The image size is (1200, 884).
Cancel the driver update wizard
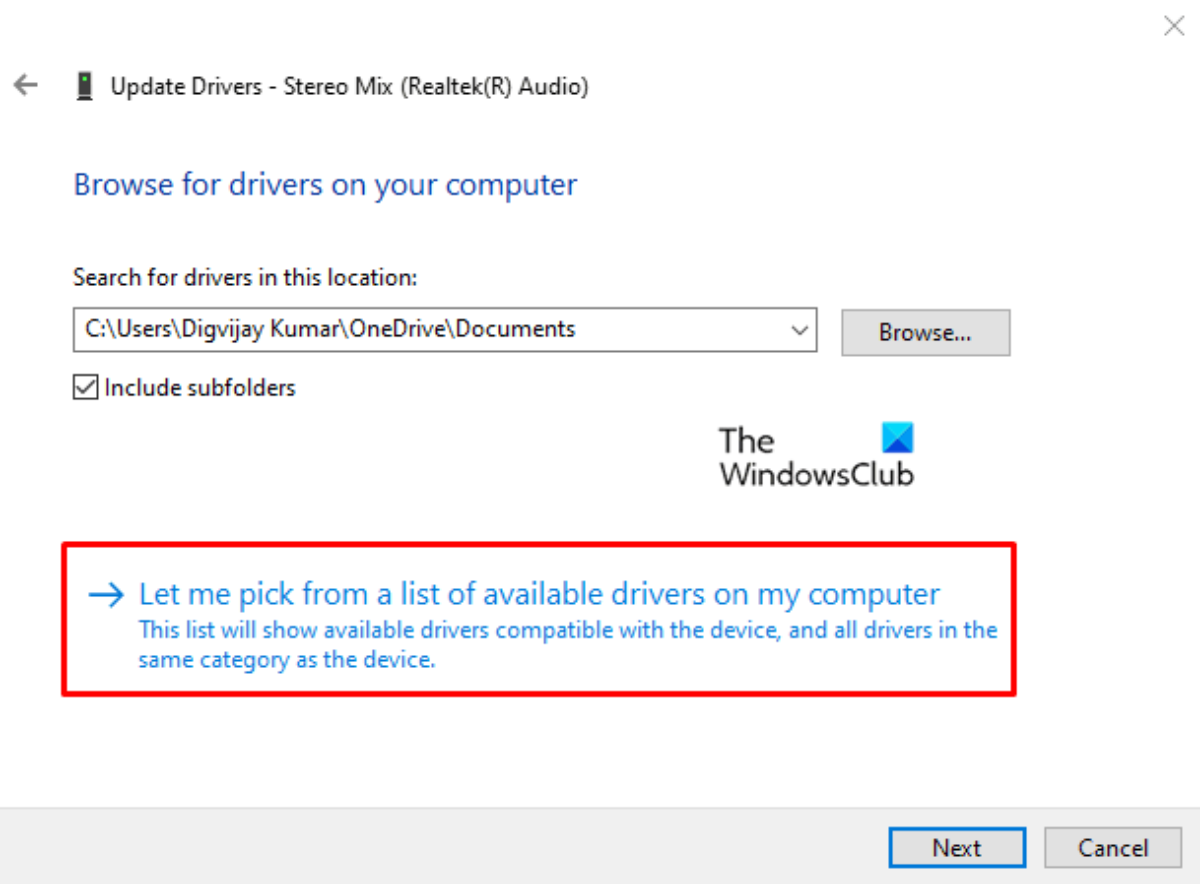coord(1112,848)
